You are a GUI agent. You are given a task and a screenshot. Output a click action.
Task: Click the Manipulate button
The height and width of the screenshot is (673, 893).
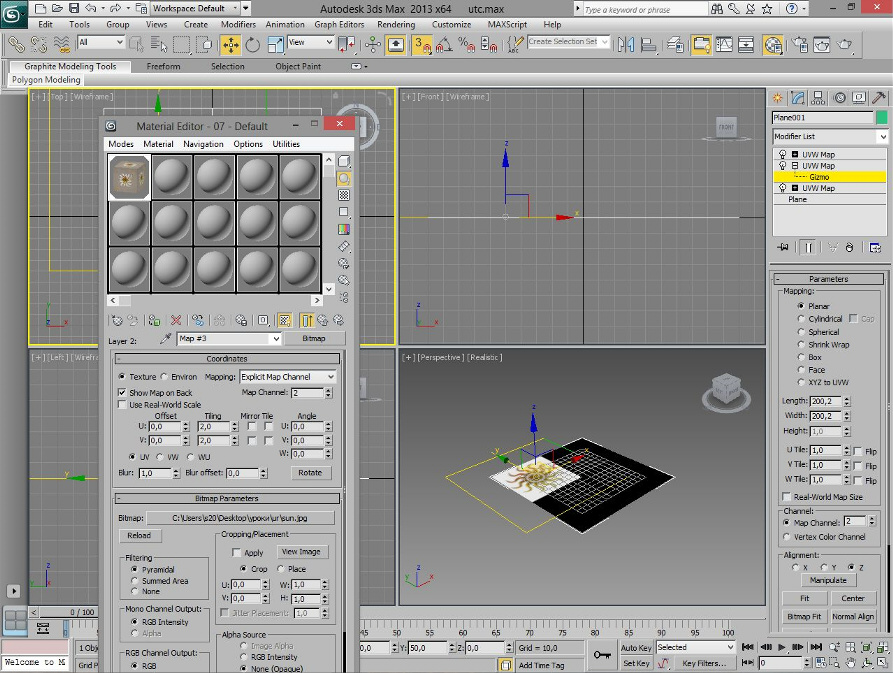point(828,580)
